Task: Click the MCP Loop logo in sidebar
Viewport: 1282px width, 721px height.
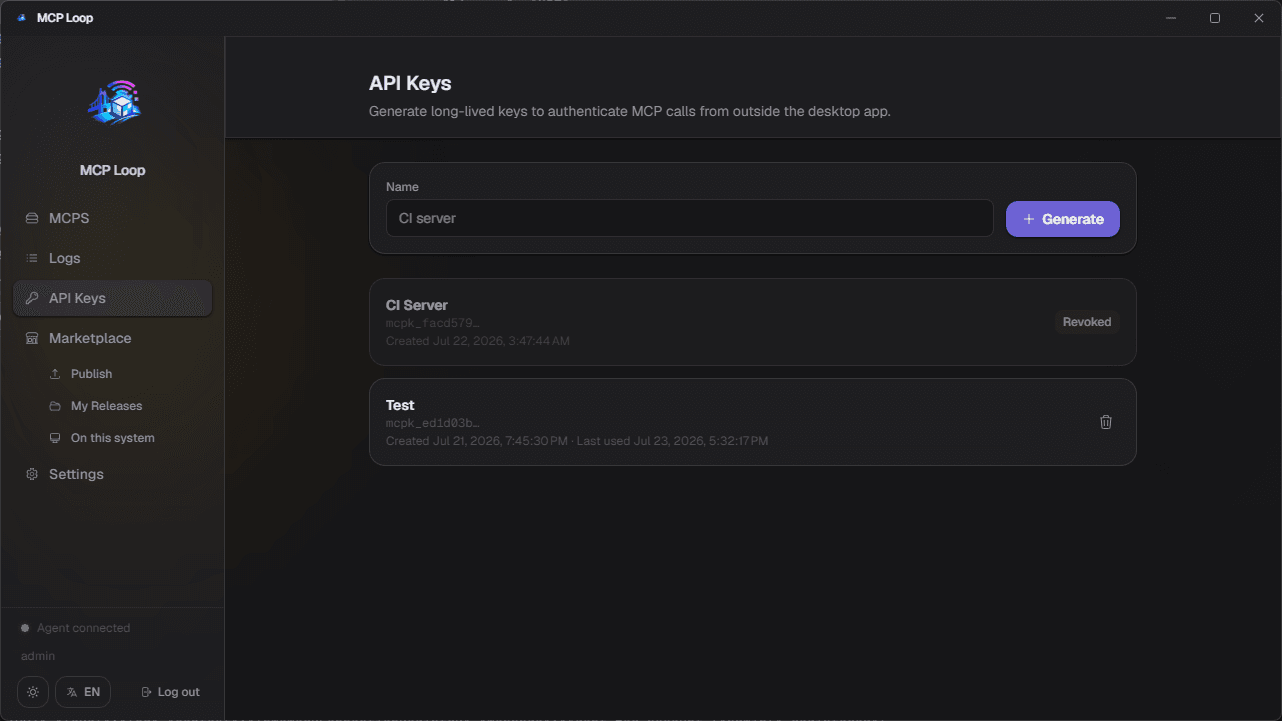Action: [x=113, y=102]
